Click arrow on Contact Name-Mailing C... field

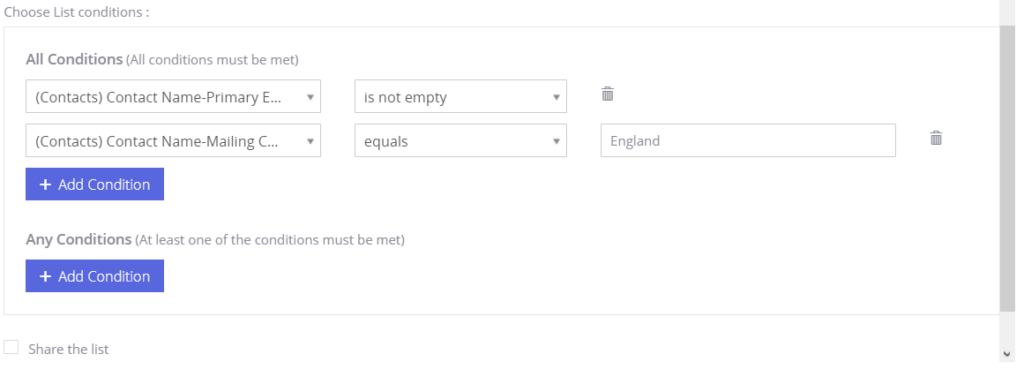[x=310, y=141]
